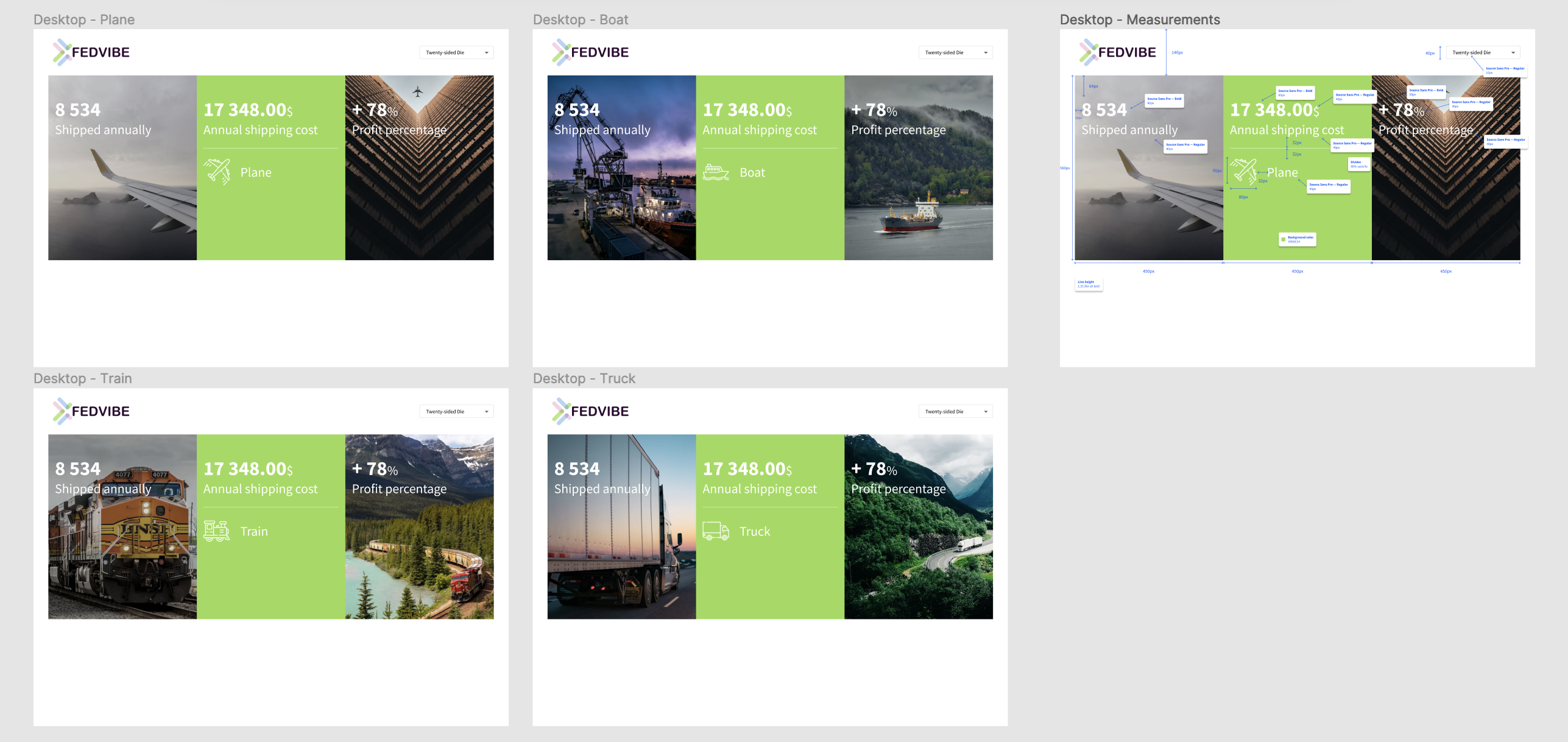Screen dimensions: 1568x742
Task: Click the train icon in Desktop - Train frame
Action: (x=217, y=531)
